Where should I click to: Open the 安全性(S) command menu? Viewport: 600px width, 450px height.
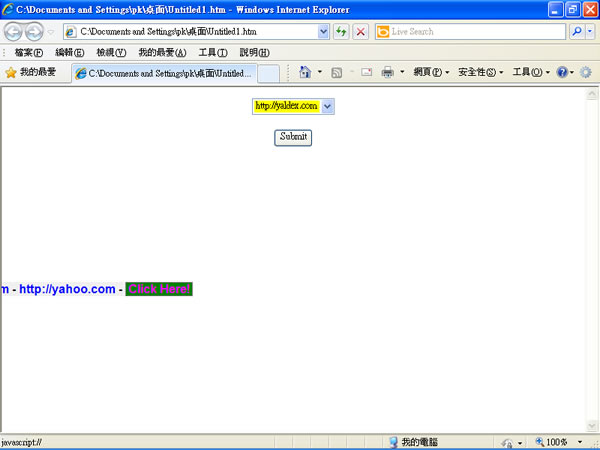(x=481, y=72)
